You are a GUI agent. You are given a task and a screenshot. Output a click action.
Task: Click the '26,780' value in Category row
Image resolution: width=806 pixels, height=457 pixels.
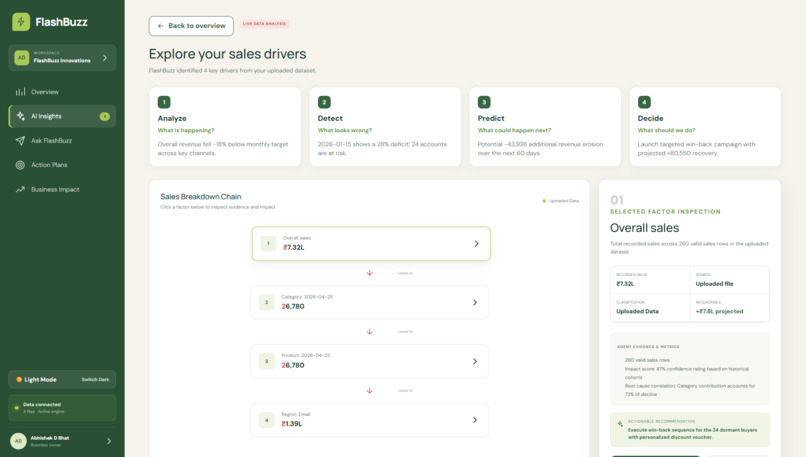293,306
